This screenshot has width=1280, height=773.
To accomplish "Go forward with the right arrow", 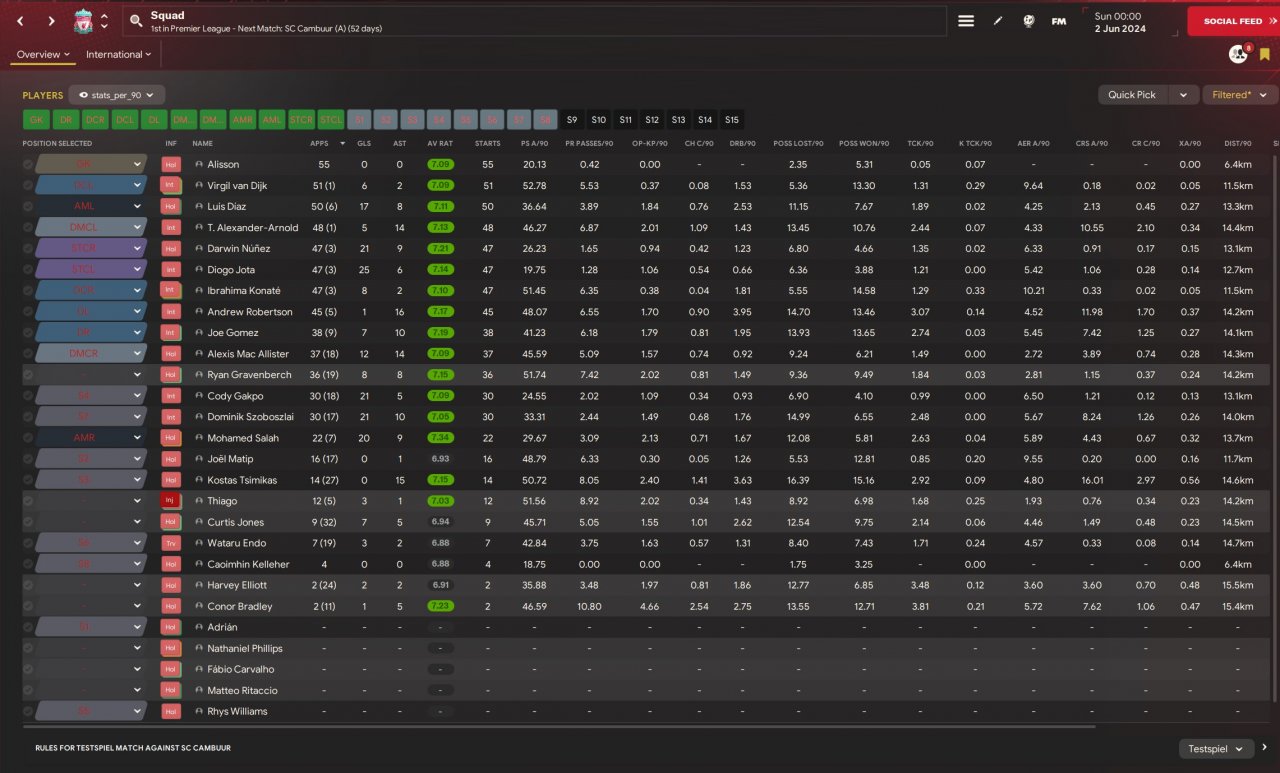I will point(51,21).
